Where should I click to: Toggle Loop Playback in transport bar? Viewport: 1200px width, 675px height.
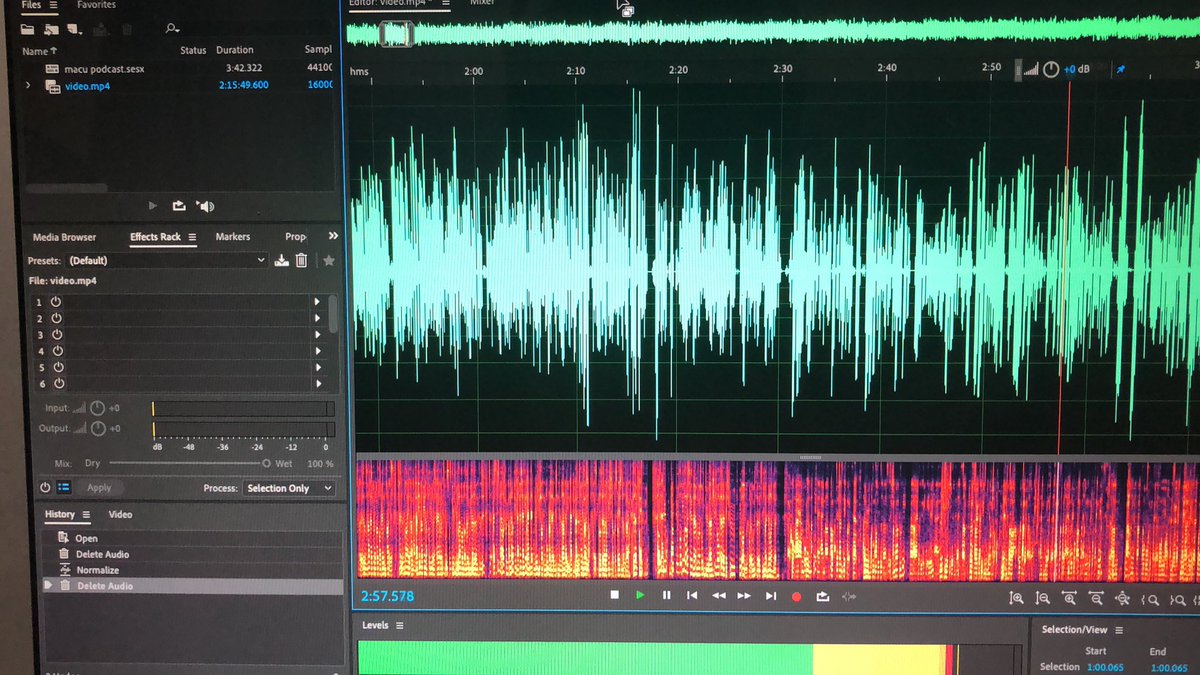822,596
